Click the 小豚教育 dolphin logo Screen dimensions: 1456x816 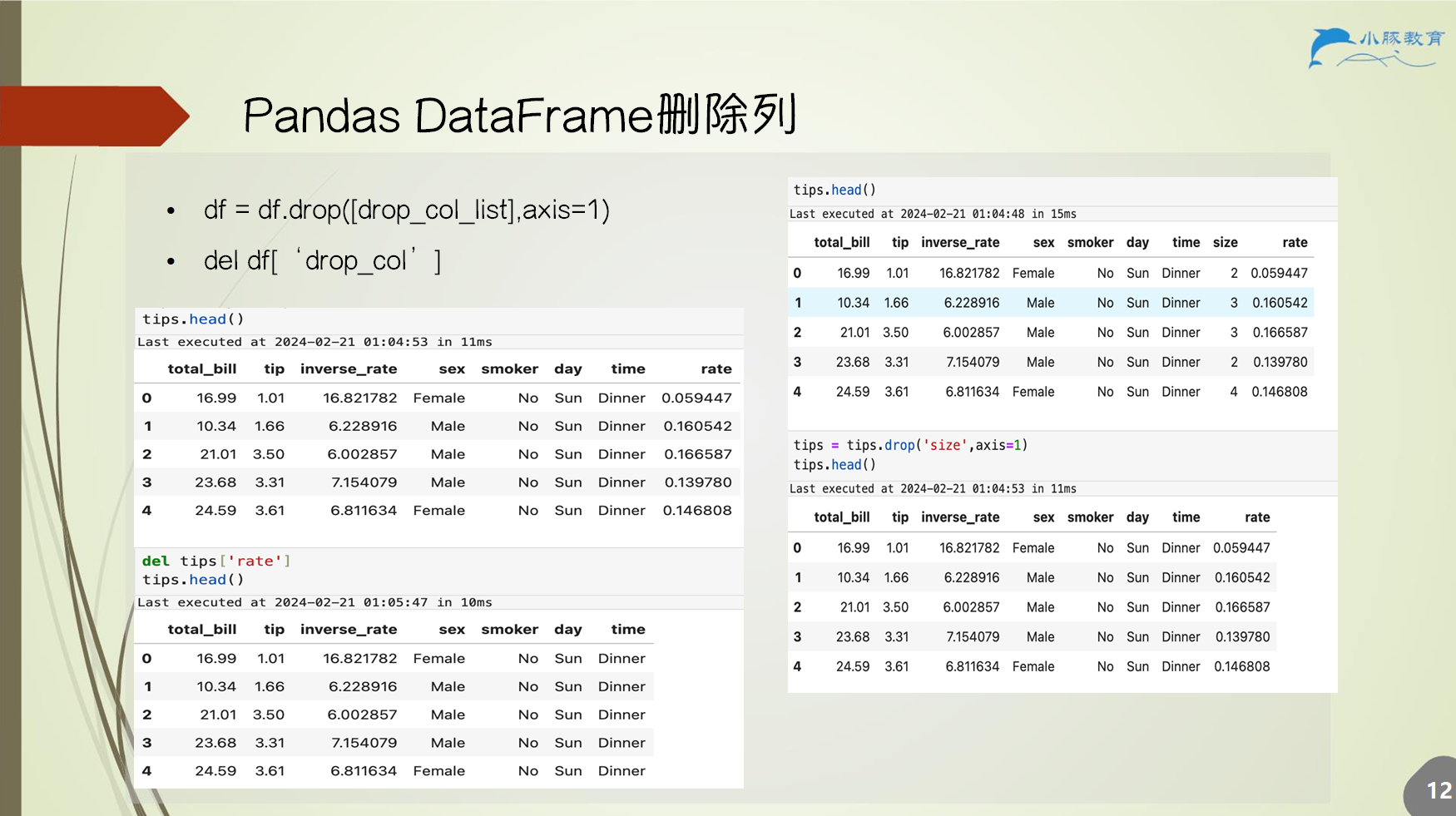pos(1375,47)
